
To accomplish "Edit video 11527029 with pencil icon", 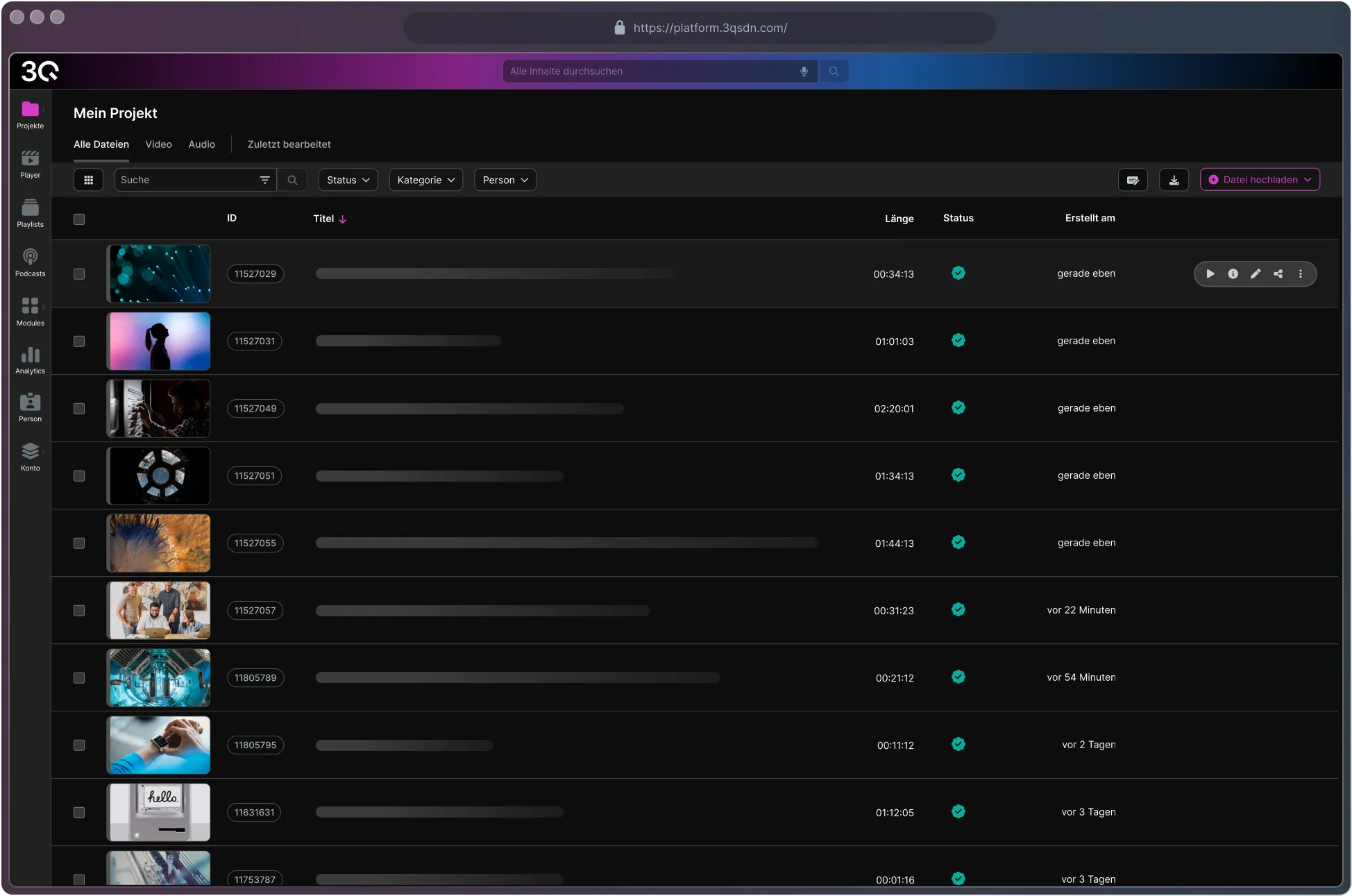I will click(x=1256, y=274).
